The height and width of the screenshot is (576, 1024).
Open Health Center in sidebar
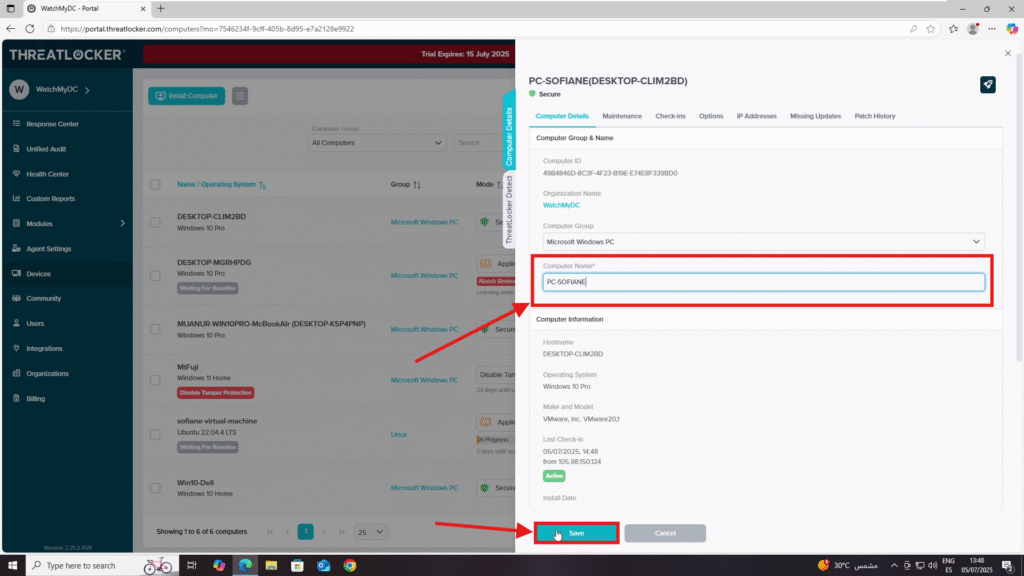point(47,174)
